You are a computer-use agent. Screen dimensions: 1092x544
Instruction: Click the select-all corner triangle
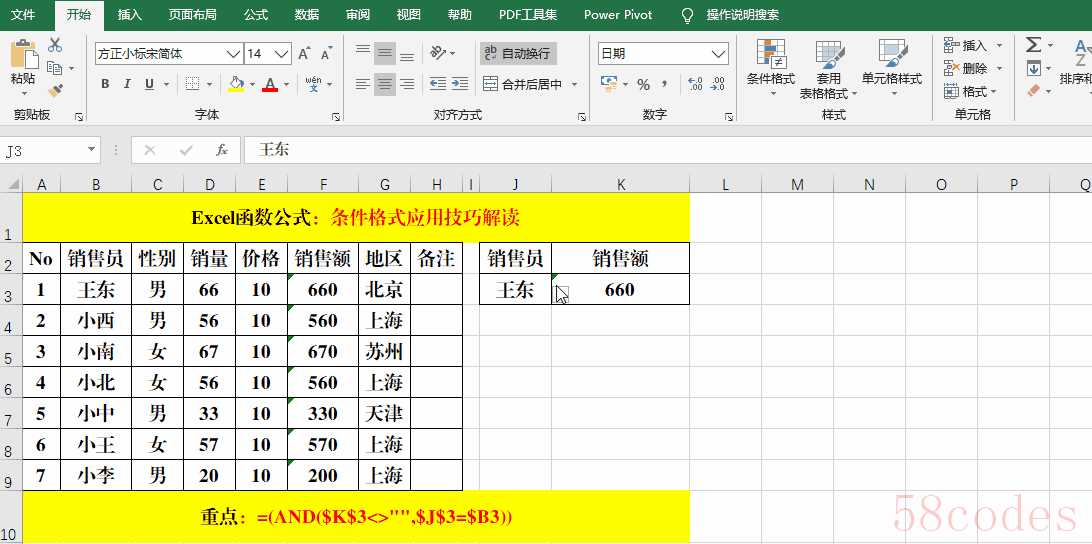[x=13, y=185]
